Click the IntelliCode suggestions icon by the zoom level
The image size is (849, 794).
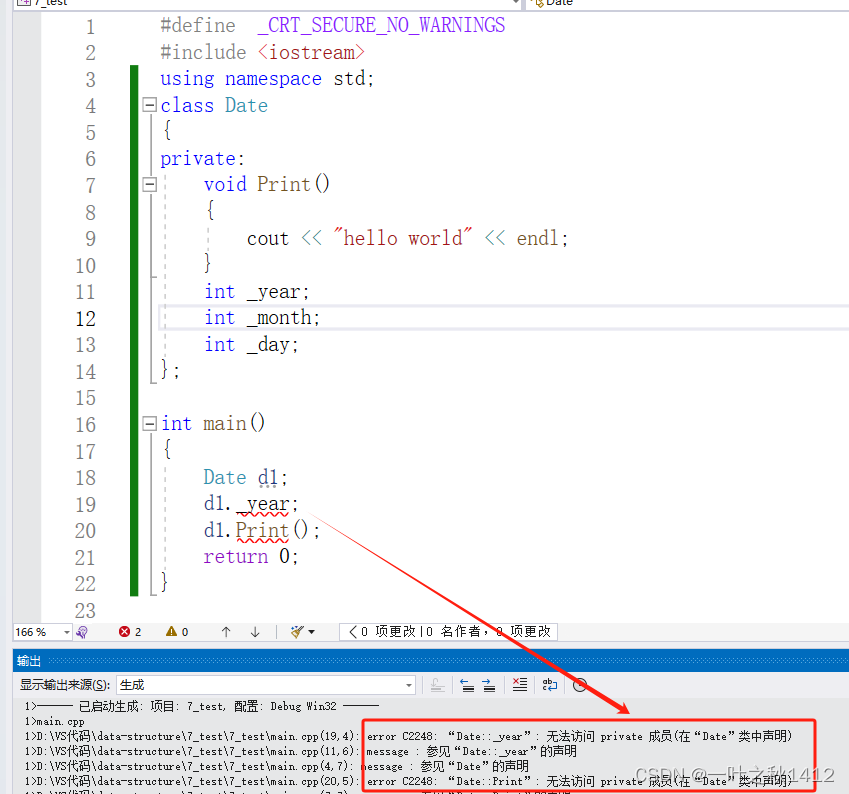tap(82, 632)
